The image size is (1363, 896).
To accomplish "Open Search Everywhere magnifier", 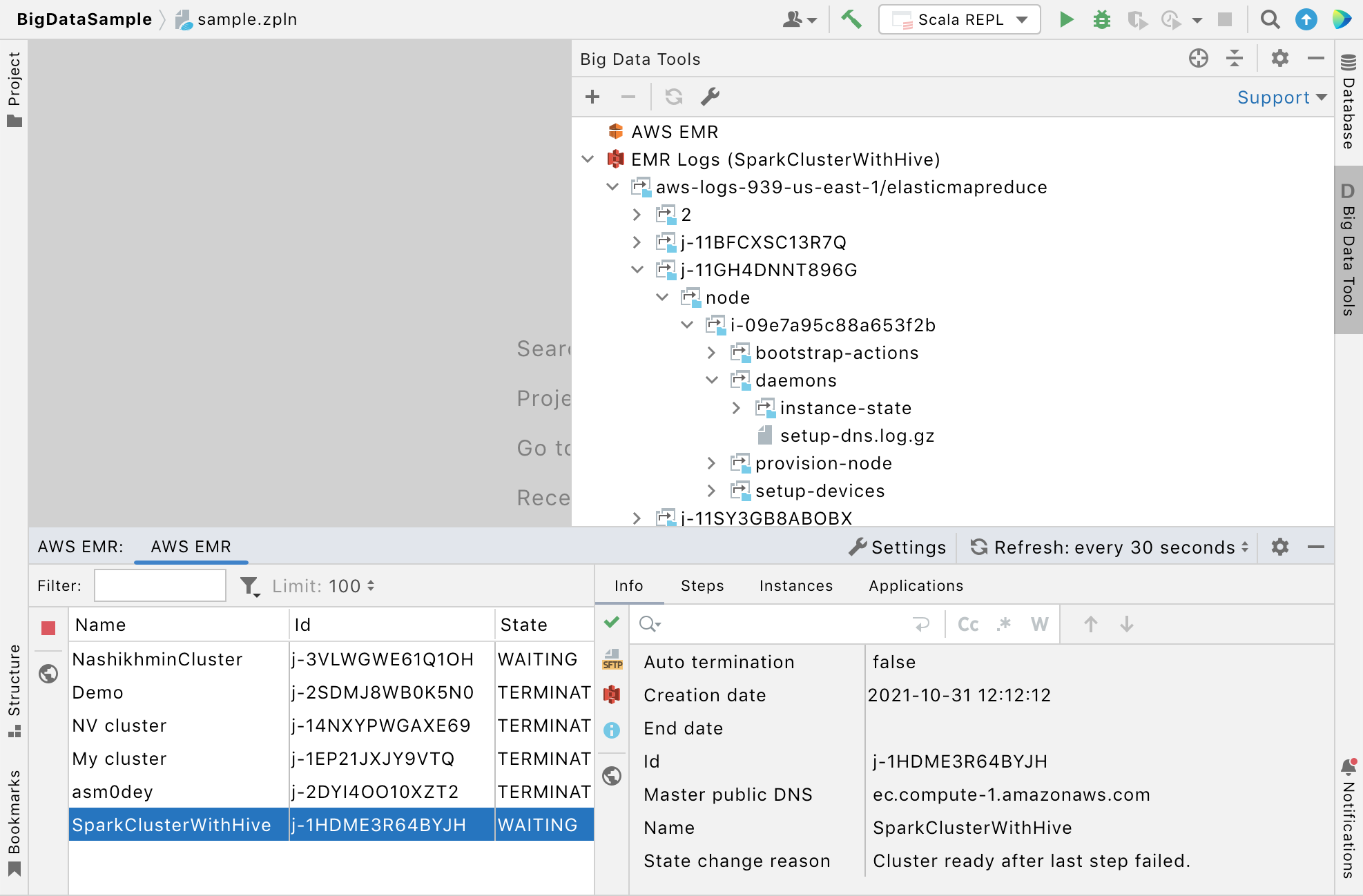I will click(1270, 19).
